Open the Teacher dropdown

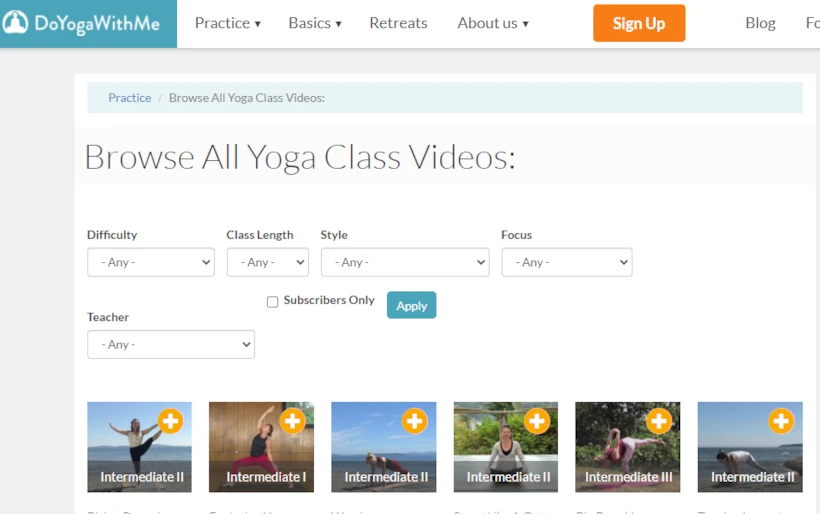[x=171, y=344]
